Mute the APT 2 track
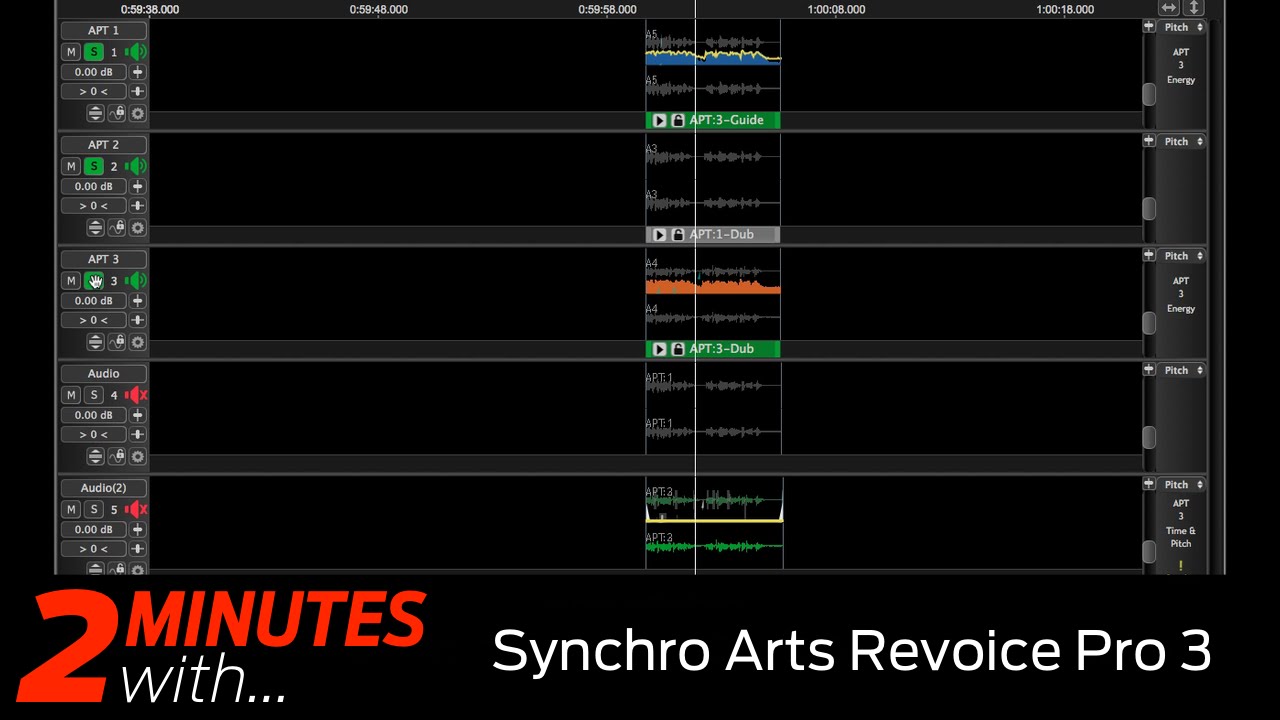The height and width of the screenshot is (720, 1280). (71, 166)
